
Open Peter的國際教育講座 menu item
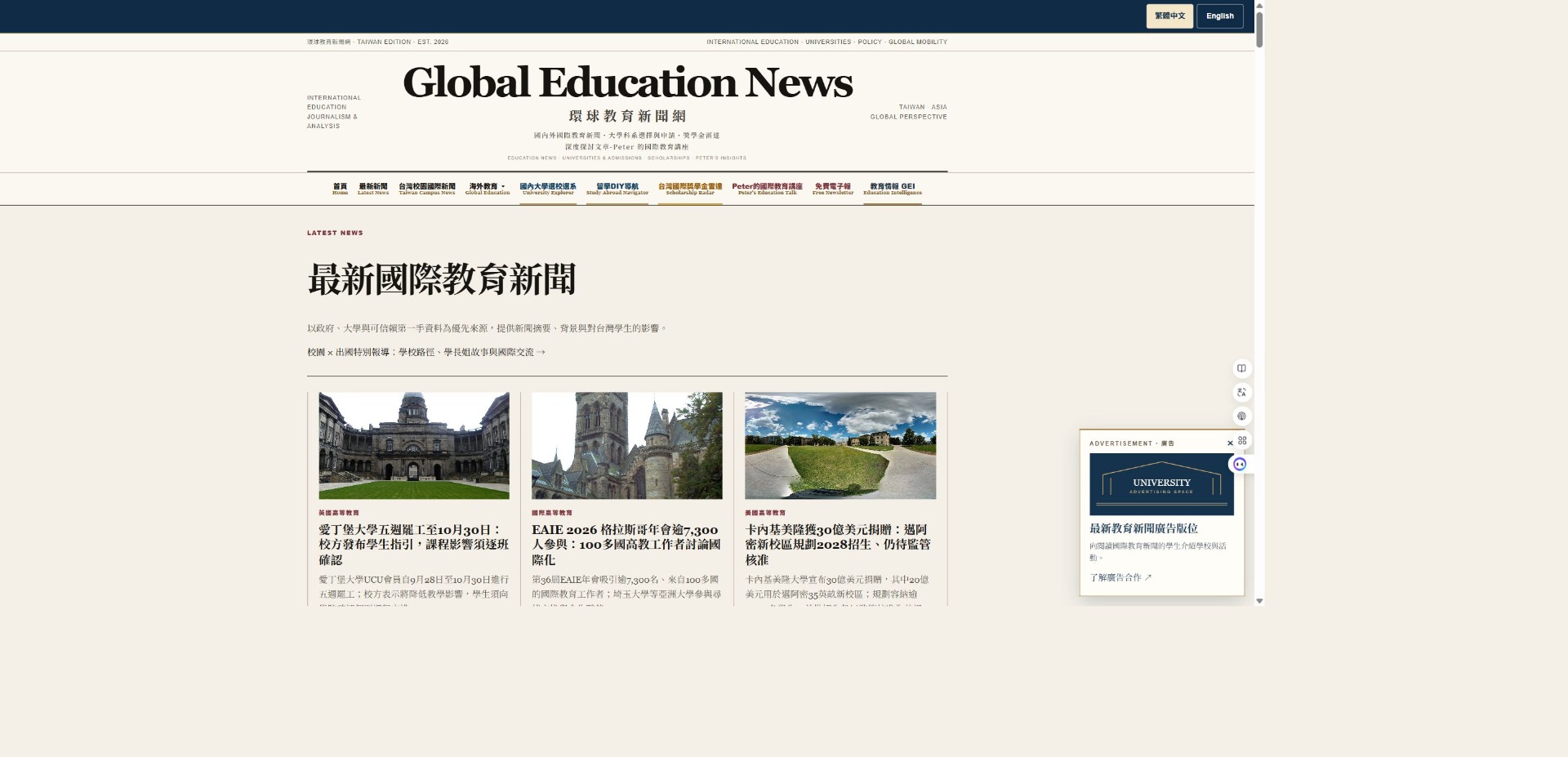pyautogui.click(x=767, y=189)
